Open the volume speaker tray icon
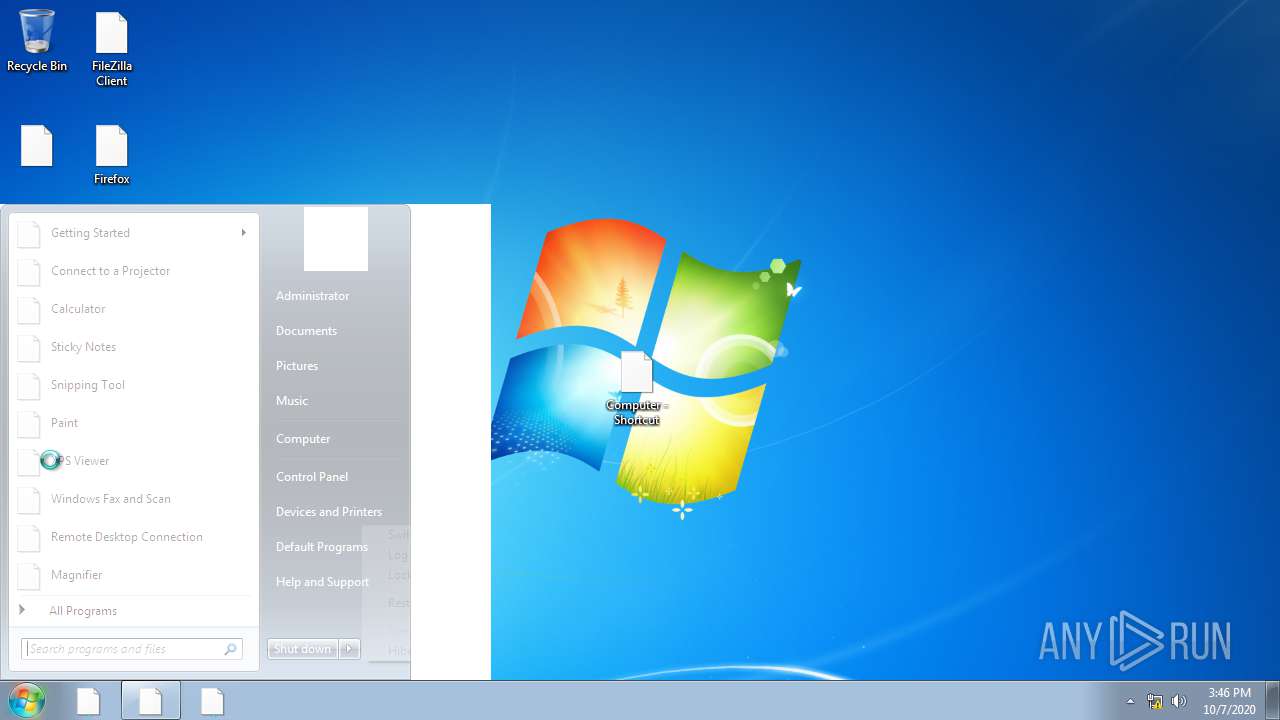This screenshot has height=720, width=1280. [1179, 701]
